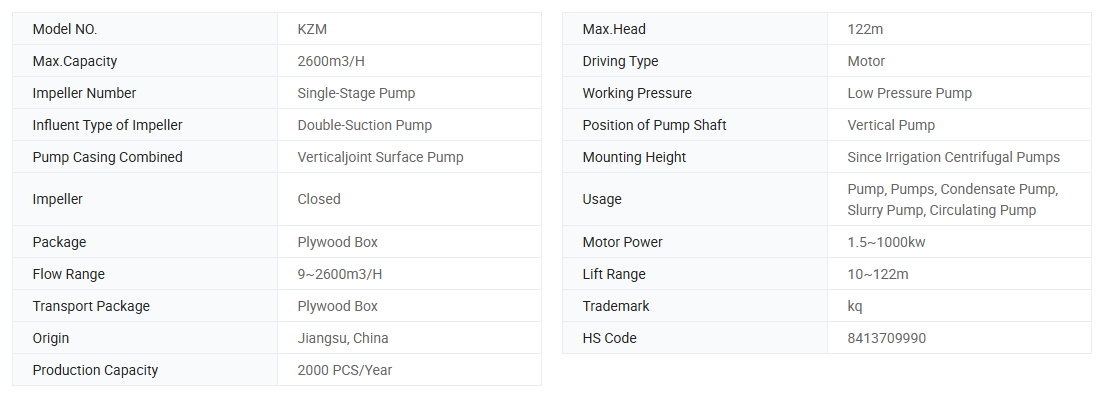
Task: Click the Influent Type of Impeller label
Action: [x=107, y=125]
